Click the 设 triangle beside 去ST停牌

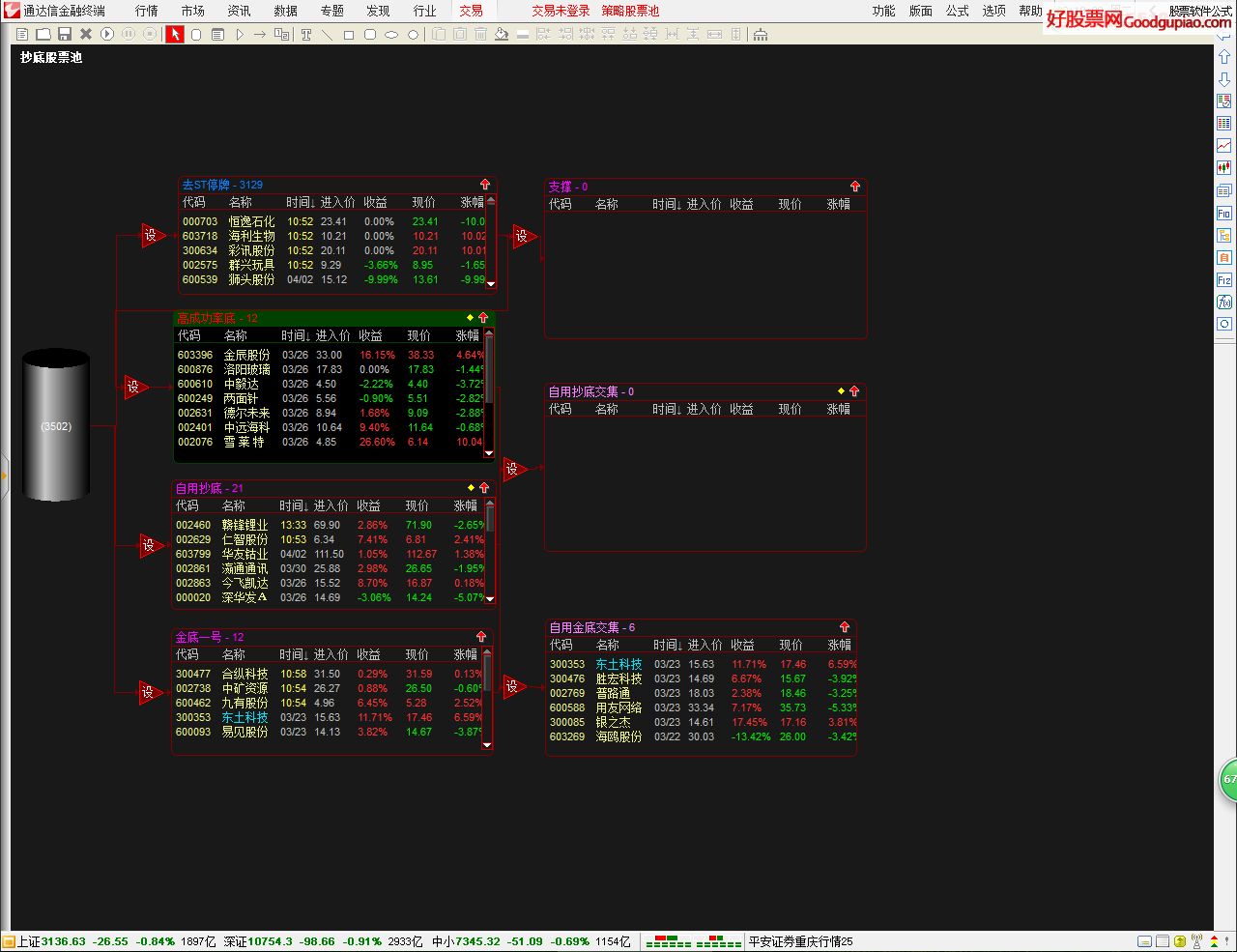tap(152, 235)
